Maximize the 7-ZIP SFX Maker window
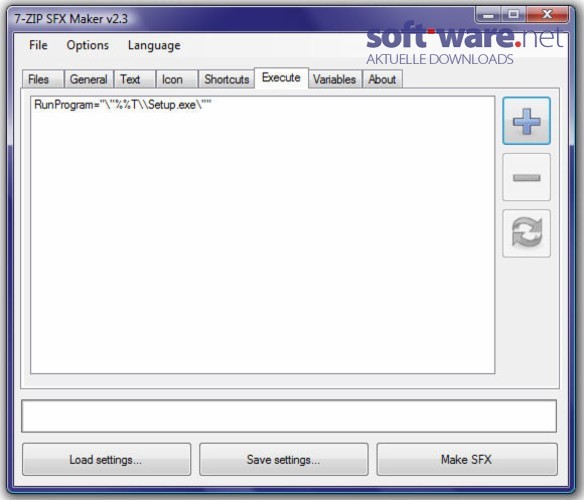This screenshot has width=584, height=500. (x=514, y=15)
